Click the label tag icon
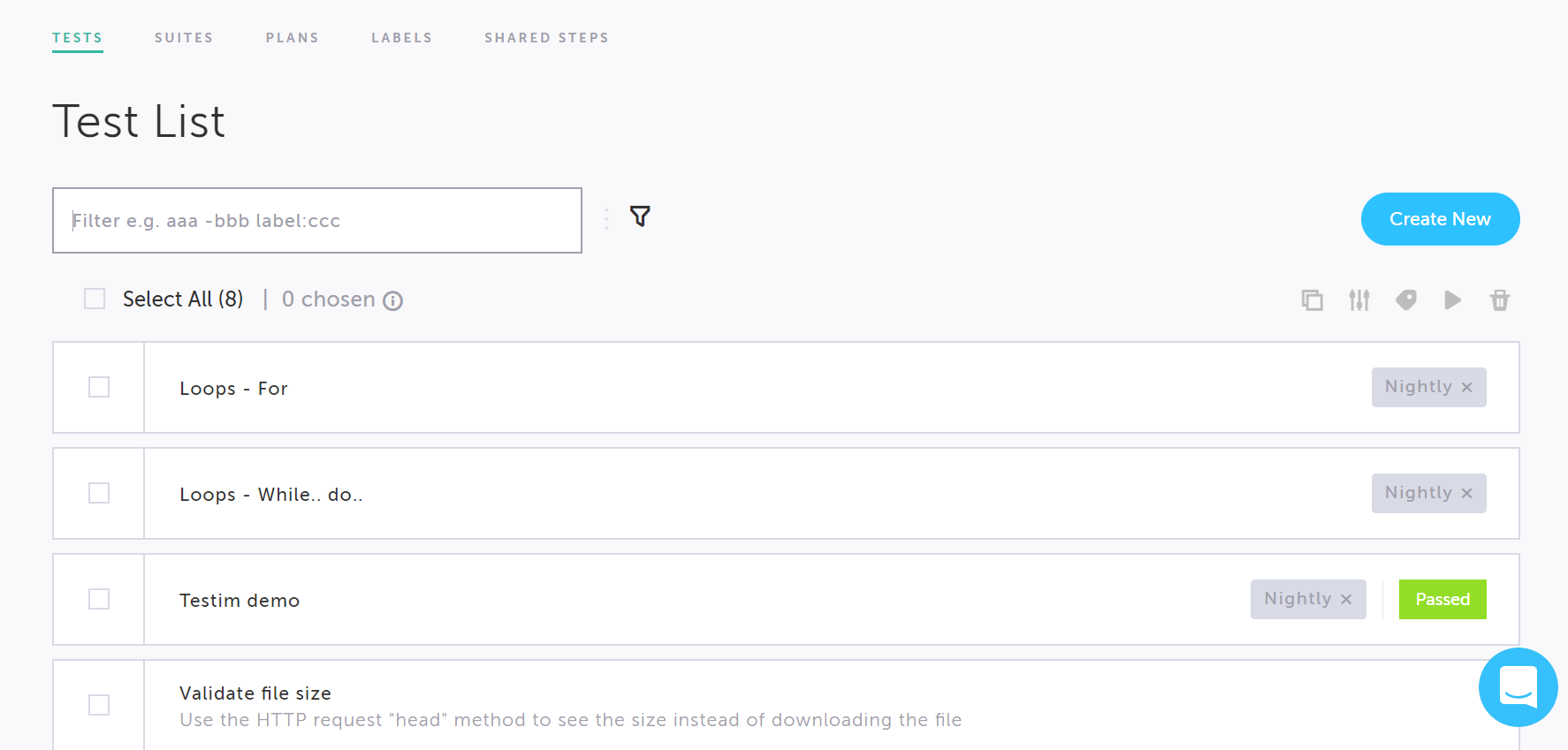The width and height of the screenshot is (1568, 750). click(1406, 300)
